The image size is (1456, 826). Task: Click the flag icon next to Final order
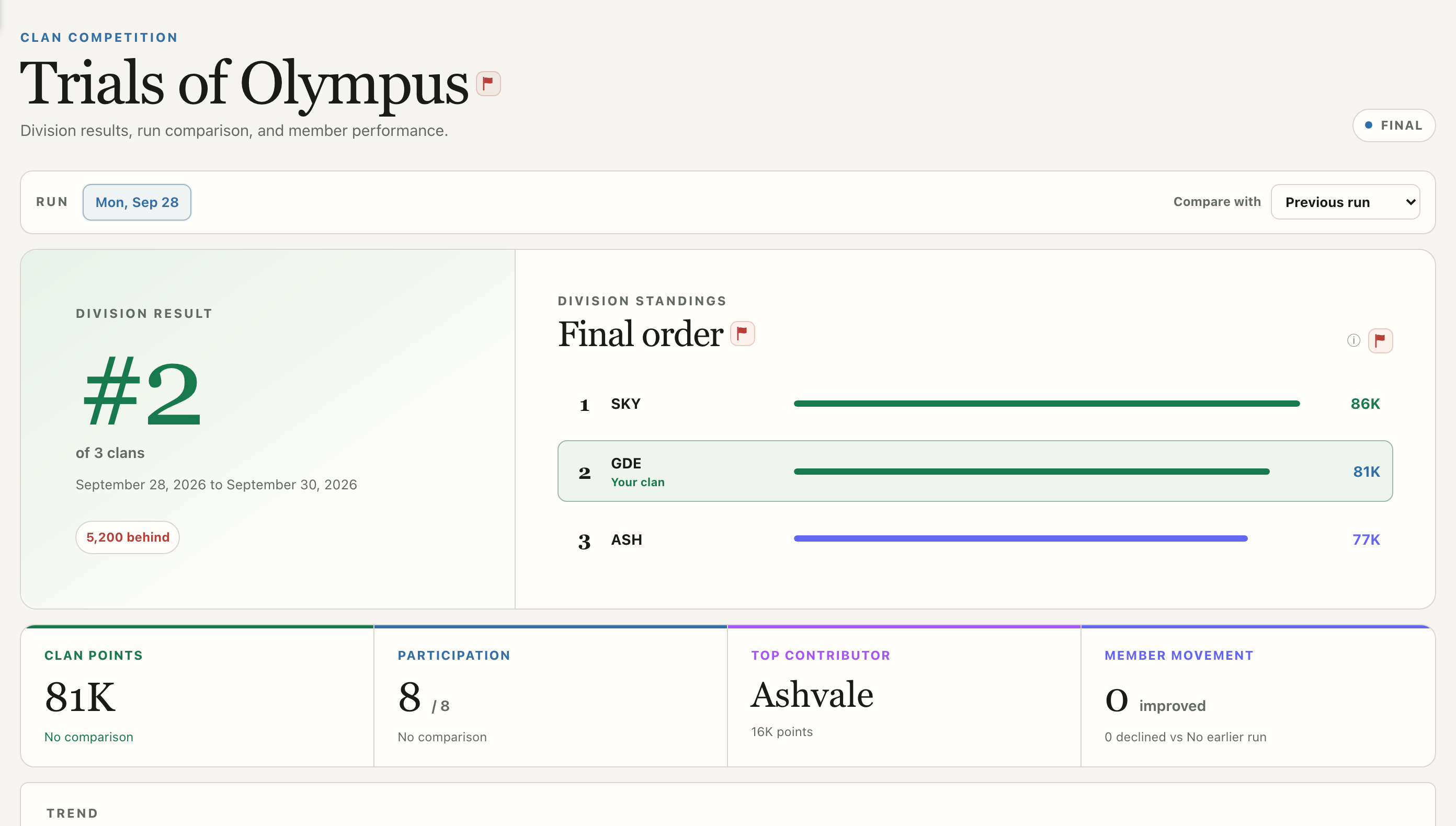tap(742, 334)
